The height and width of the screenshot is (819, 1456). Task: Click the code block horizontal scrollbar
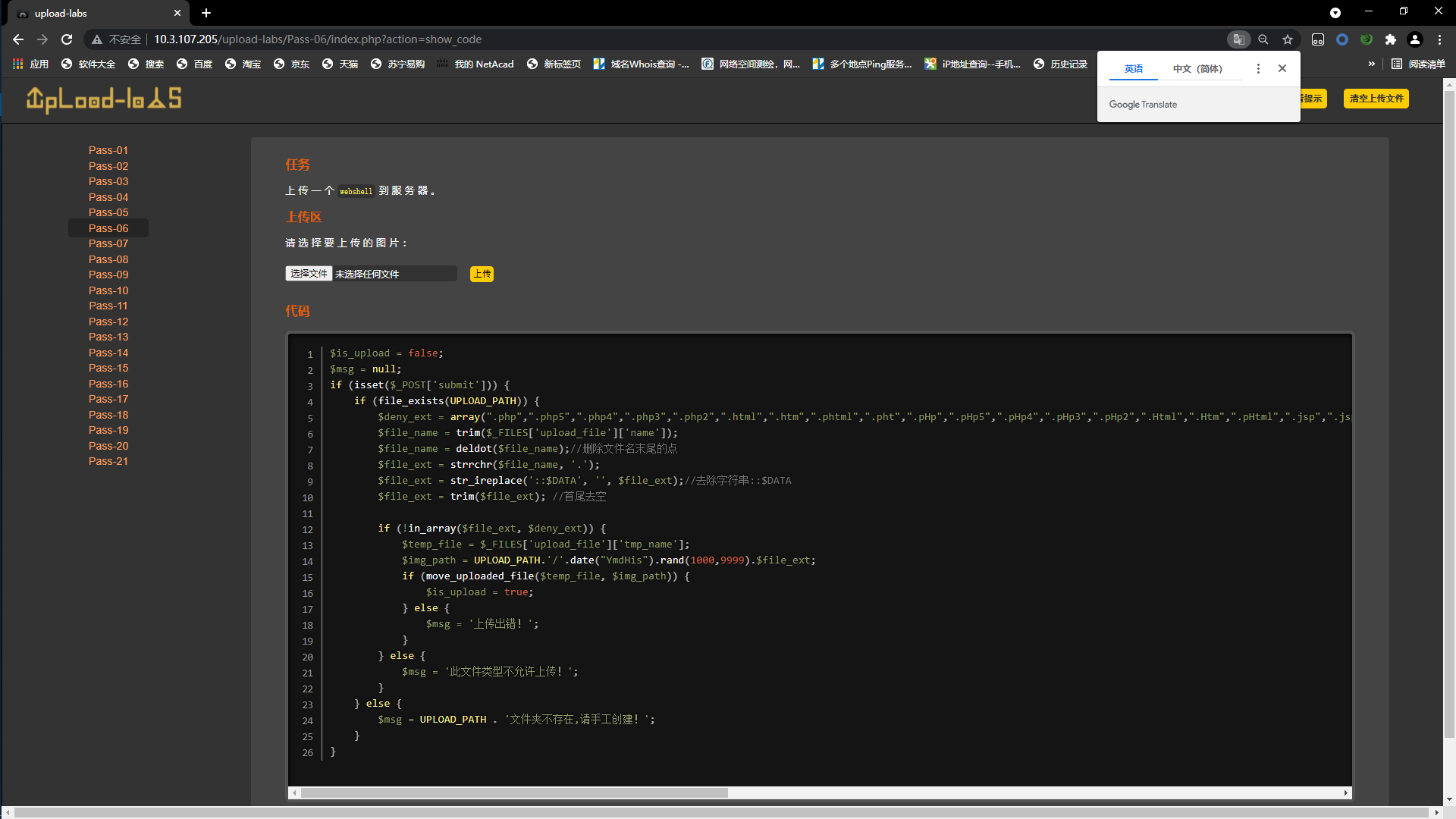tap(514, 792)
